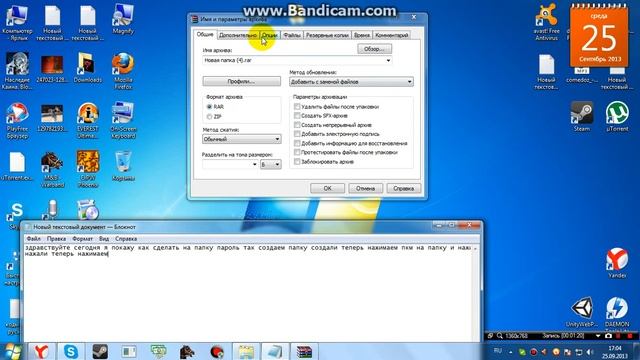Open the volume size unit dropdown showing B
Screen dimensions: 640x360
tap(271, 164)
